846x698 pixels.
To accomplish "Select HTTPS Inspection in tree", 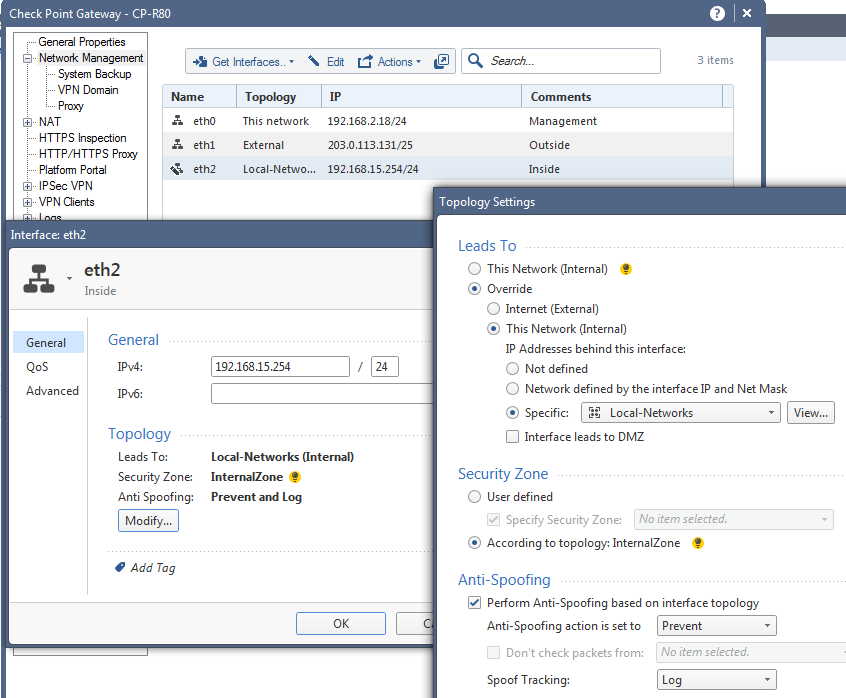I will pos(82,138).
